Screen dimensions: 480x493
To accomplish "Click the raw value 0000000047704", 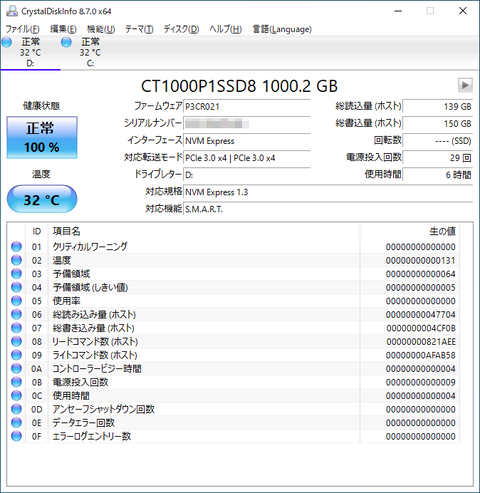I will point(421,314).
